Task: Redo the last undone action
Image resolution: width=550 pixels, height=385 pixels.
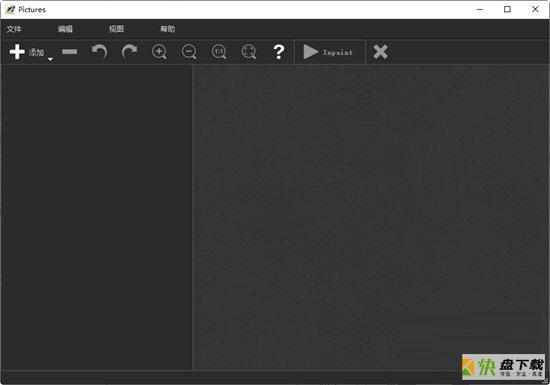Action: coord(129,52)
